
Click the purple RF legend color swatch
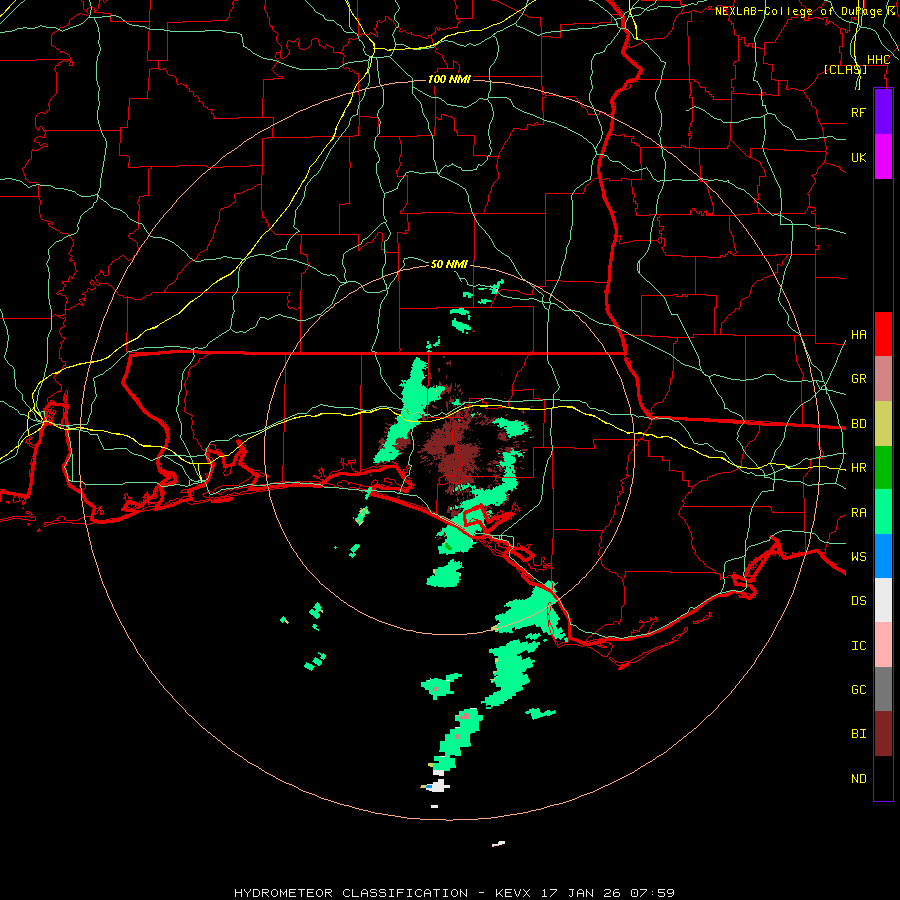pos(883,111)
